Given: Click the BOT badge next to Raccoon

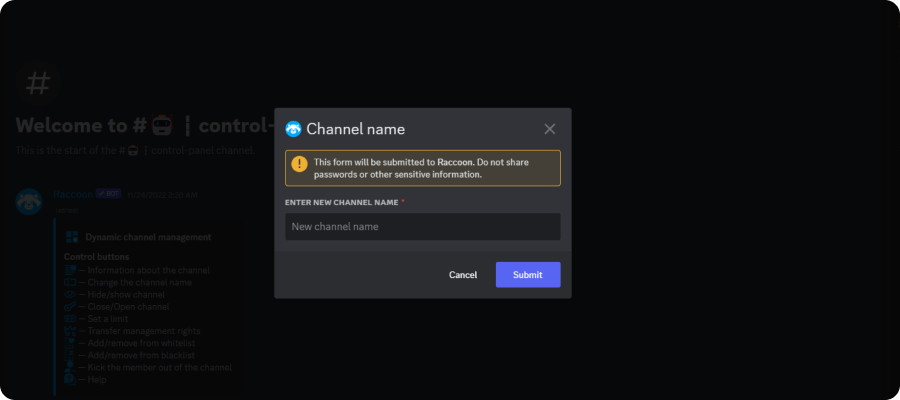Looking at the screenshot, I should [108, 194].
